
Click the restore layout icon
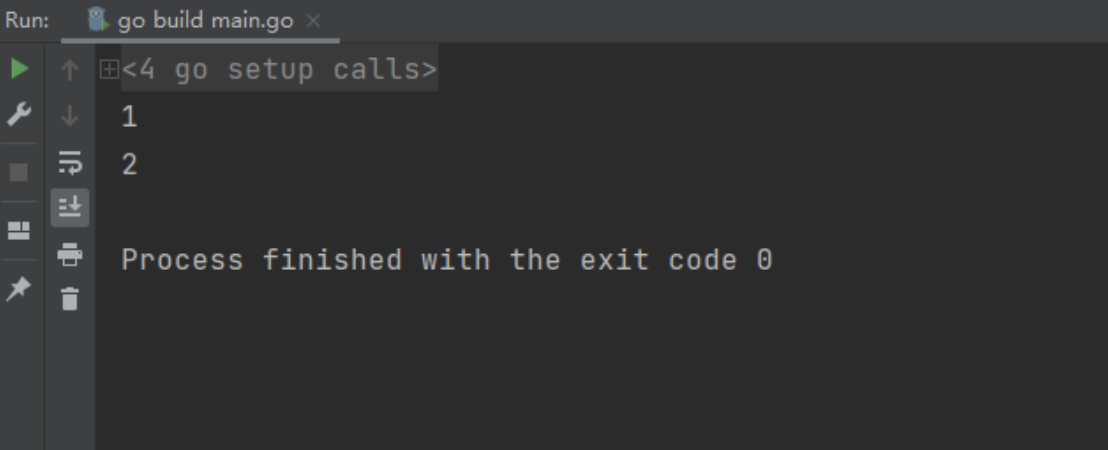point(19,230)
